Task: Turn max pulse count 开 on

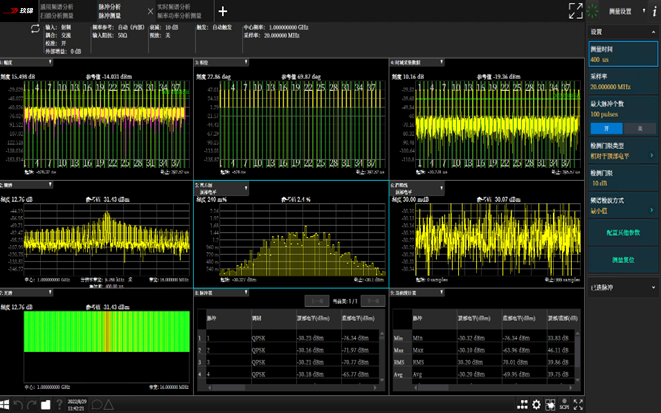Action: click(x=606, y=128)
